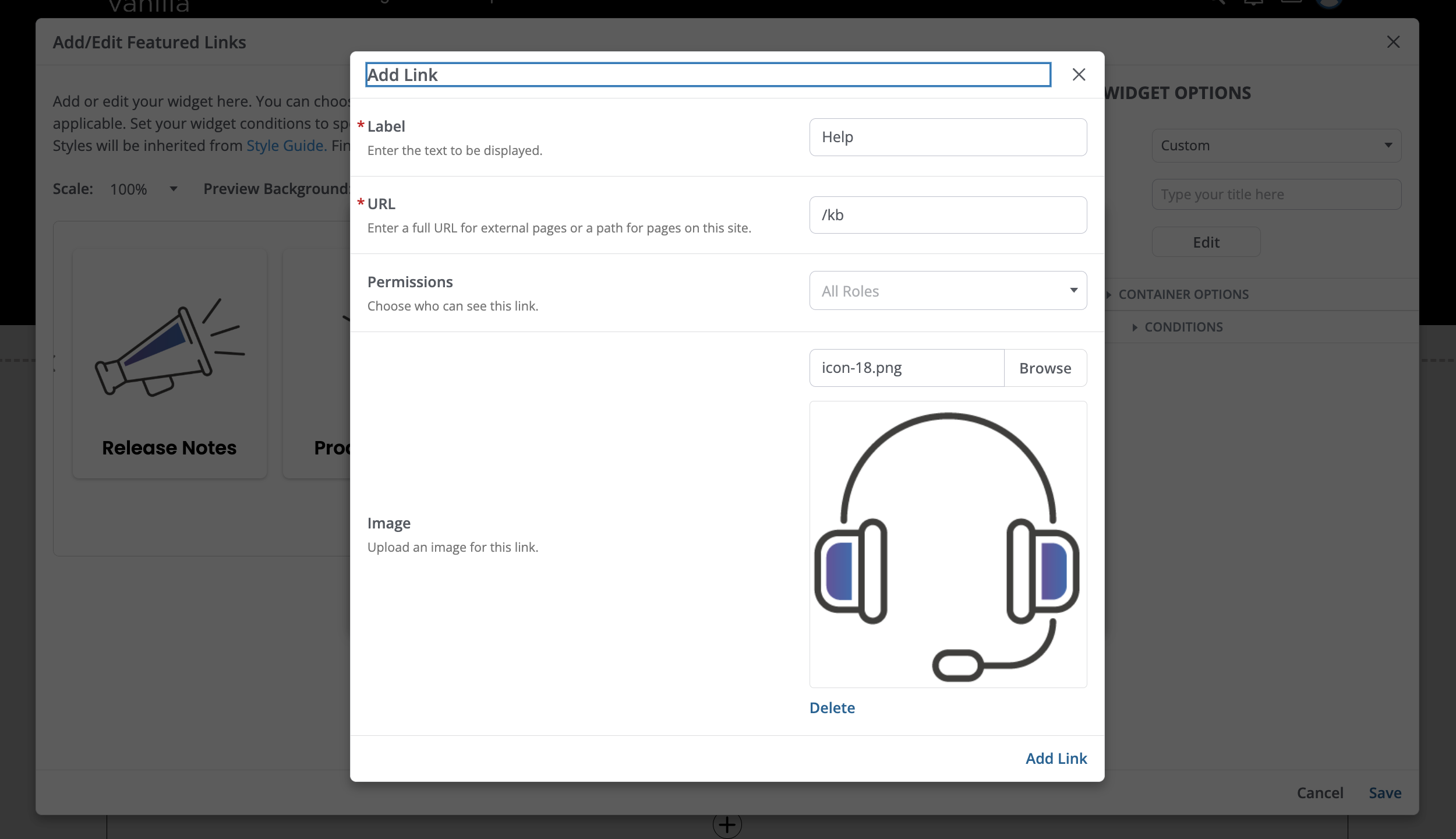The image size is (1456, 839).
Task: Click the plus add-widget icon below
Action: [x=727, y=824]
